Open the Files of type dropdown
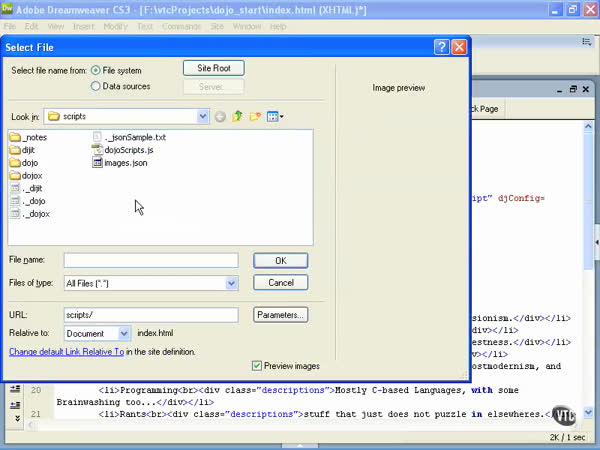The image size is (600, 450). (x=231, y=284)
